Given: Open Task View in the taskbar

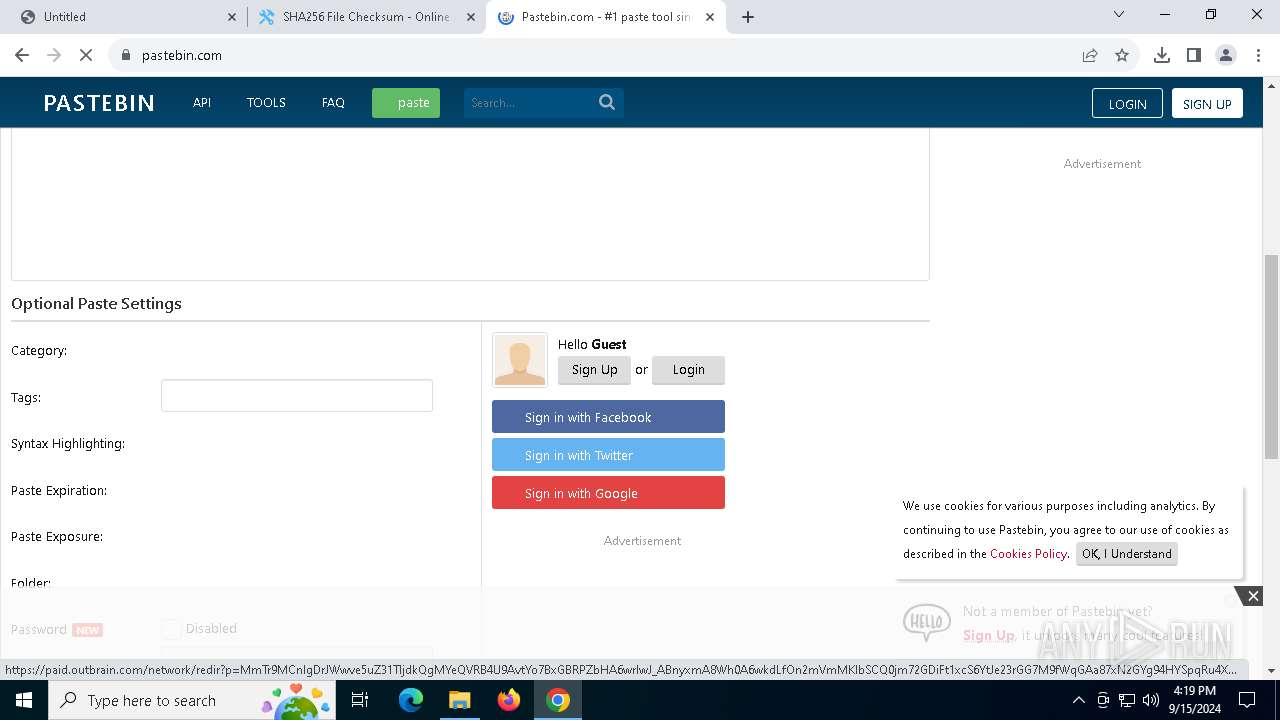Looking at the screenshot, I should 360,700.
